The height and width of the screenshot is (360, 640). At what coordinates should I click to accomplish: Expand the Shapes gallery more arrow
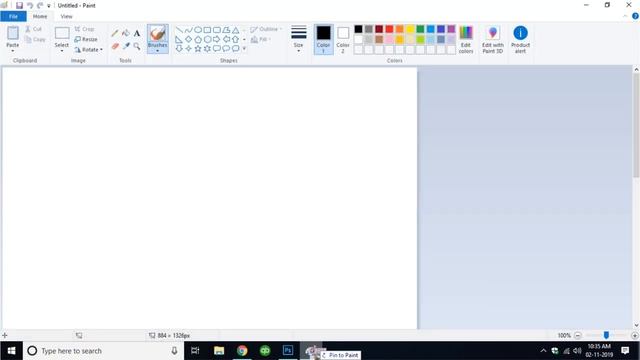[x=244, y=49]
